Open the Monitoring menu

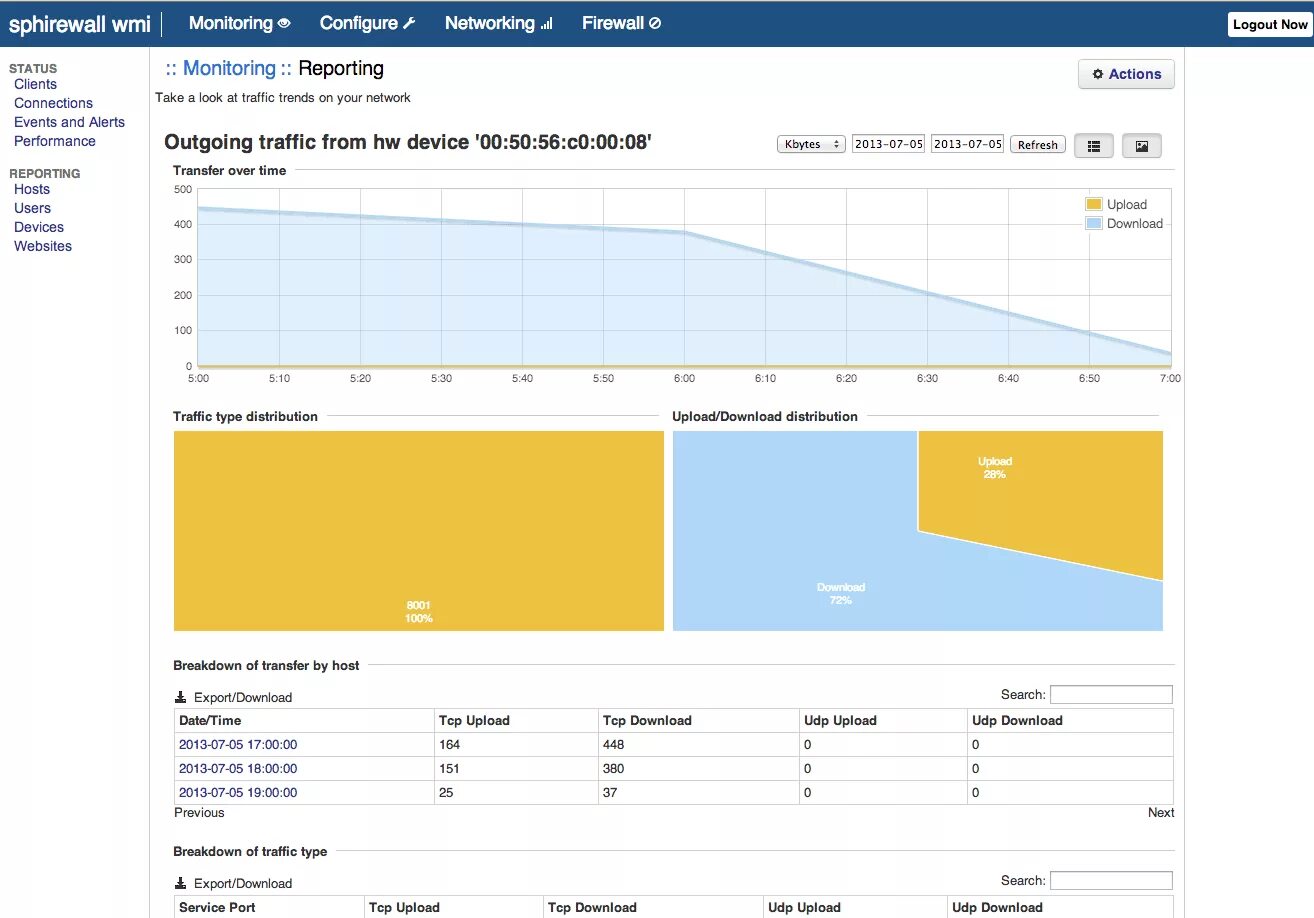tap(239, 23)
